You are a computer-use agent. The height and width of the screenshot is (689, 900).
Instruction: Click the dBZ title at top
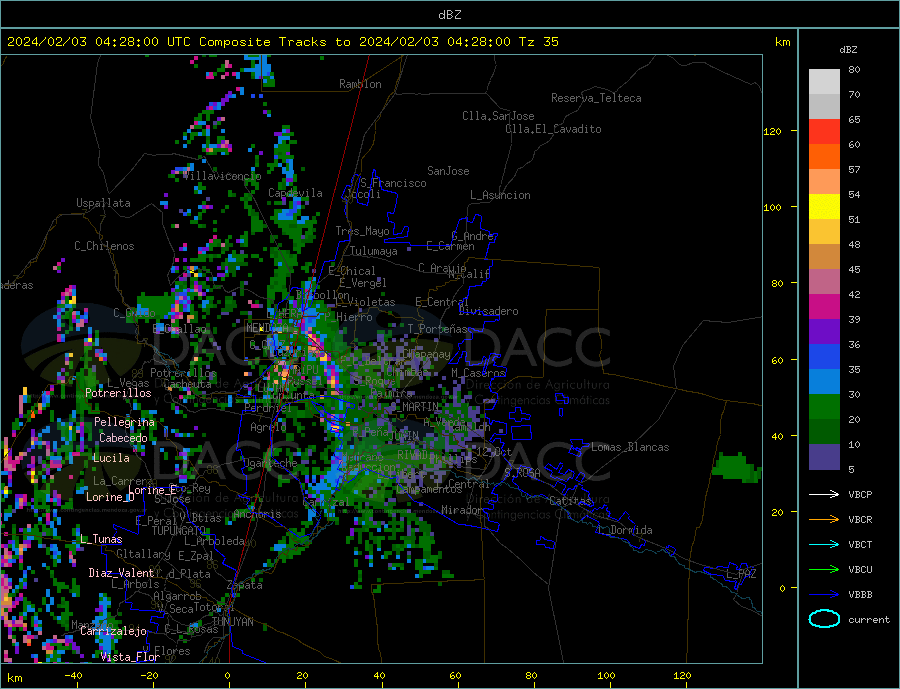point(449,15)
